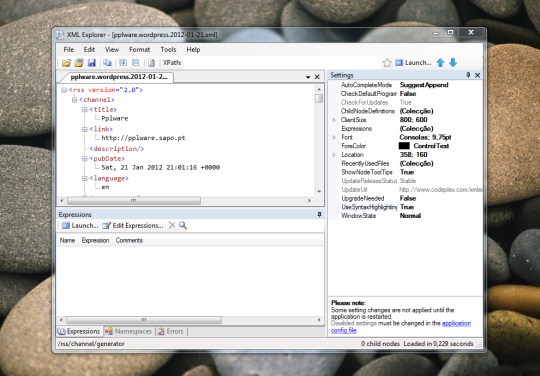Click the /rss/channel/generator status bar path
This screenshot has height=376, width=540.
(x=91, y=344)
